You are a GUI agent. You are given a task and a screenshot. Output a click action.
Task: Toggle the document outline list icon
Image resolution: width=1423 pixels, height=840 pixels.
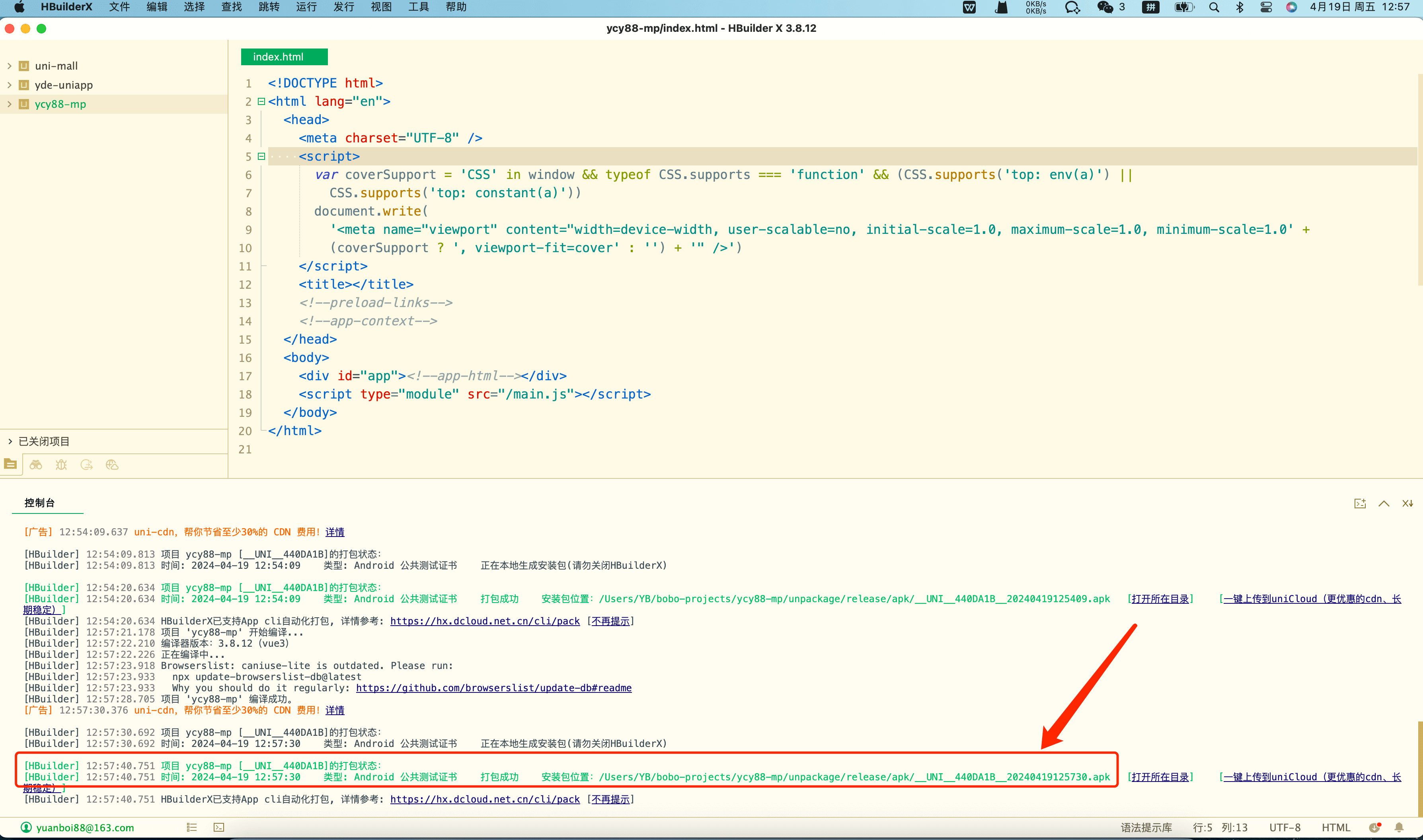(x=191, y=827)
